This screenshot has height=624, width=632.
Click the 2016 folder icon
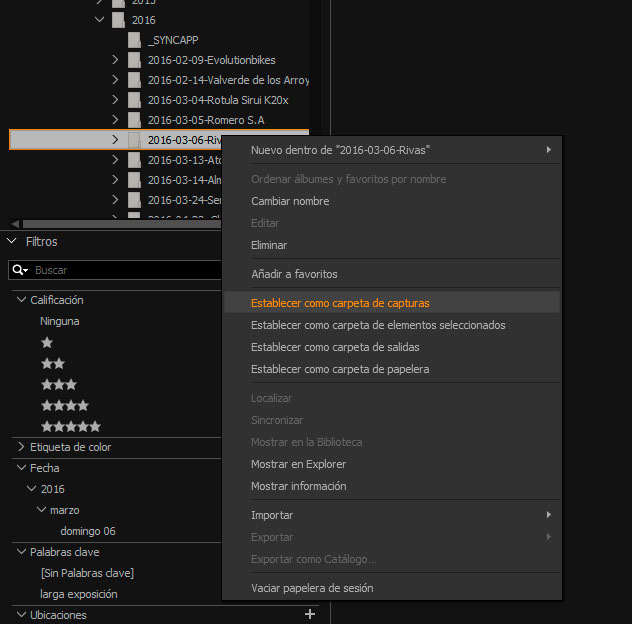(x=118, y=20)
